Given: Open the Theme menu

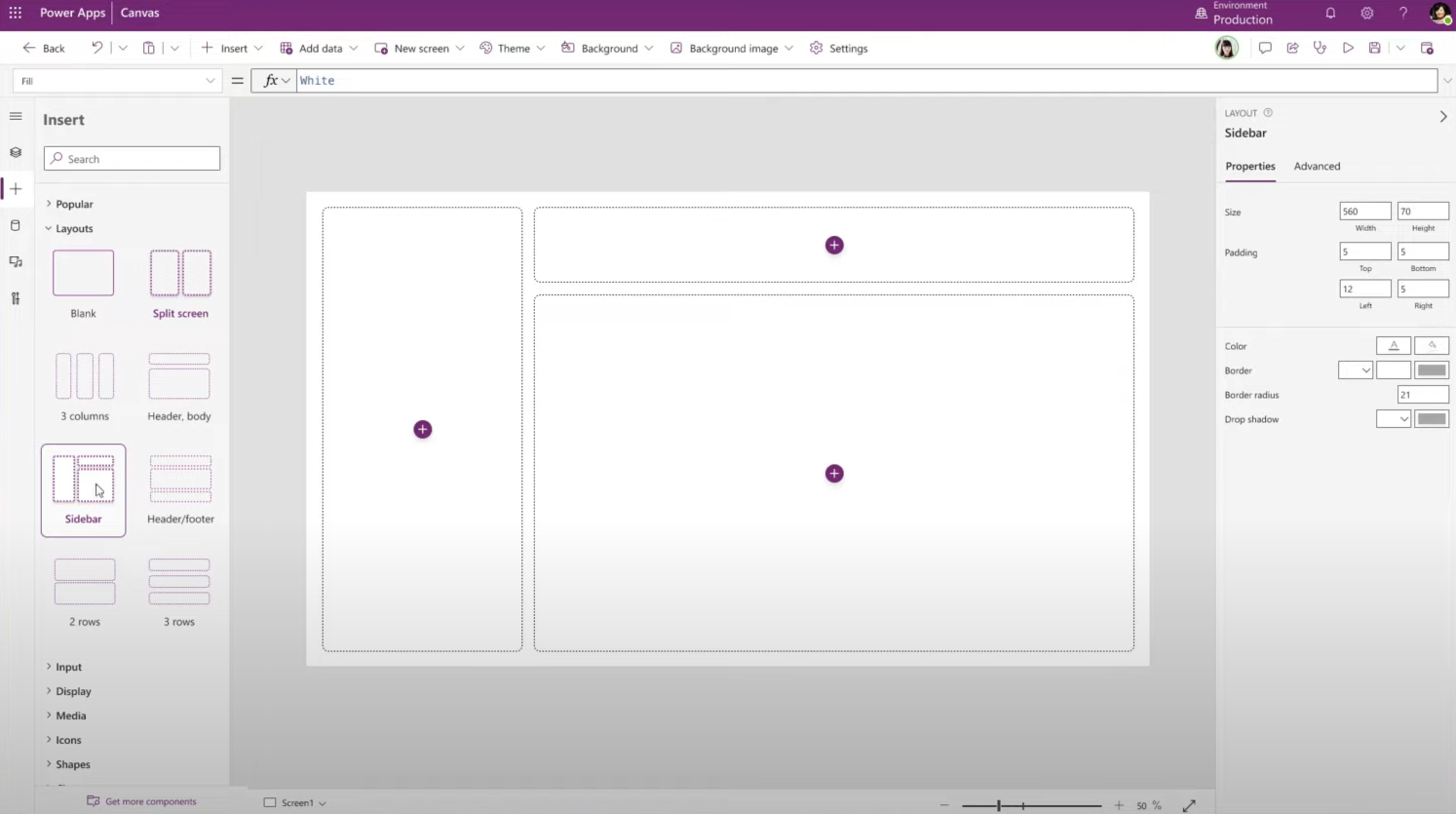Looking at the screenshot, I should (x=513, y=48).
